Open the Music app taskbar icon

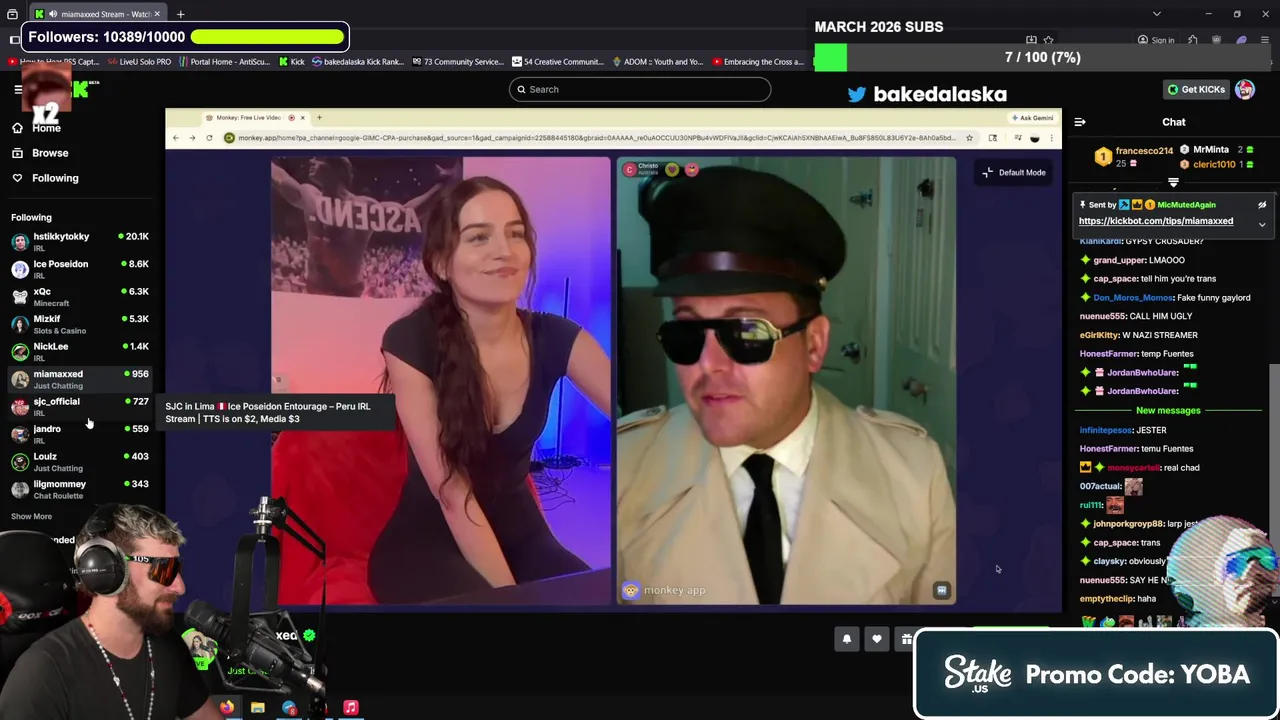point(351,708)
